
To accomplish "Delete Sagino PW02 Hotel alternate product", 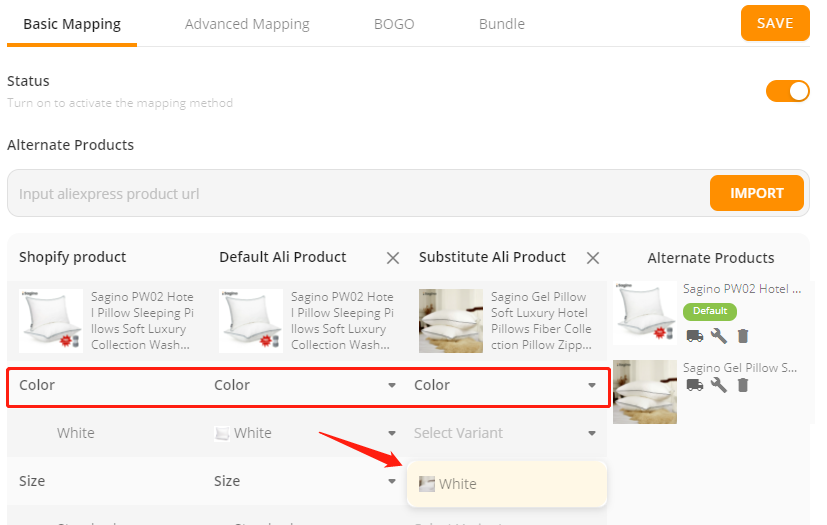I will [x=743, y=336].
